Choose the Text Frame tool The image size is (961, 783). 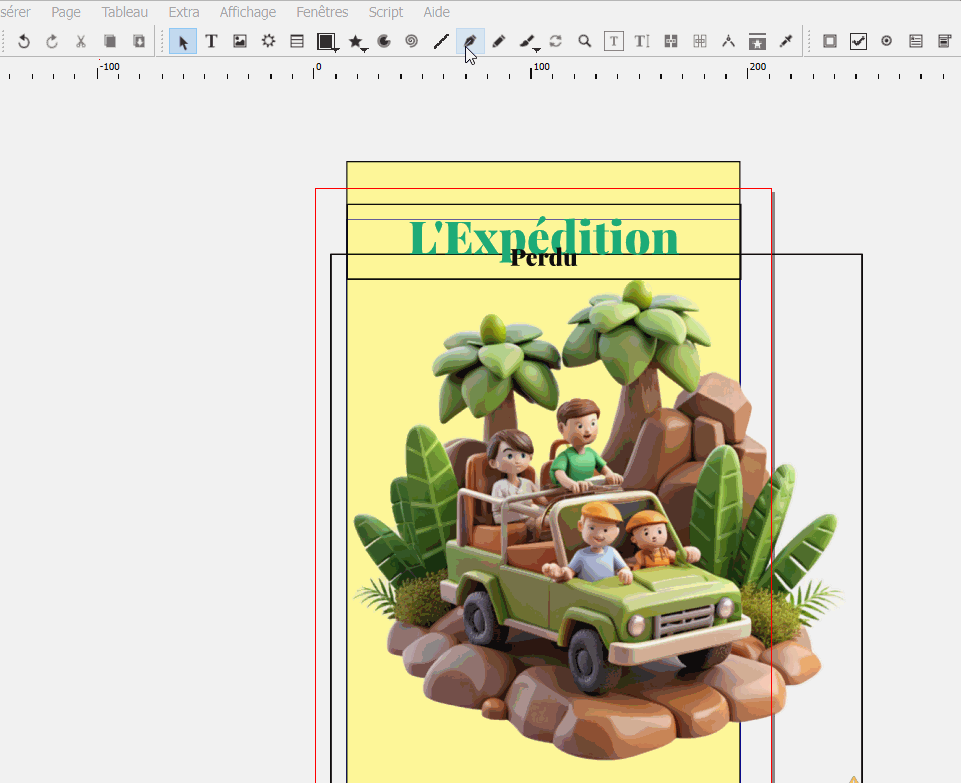pos(211,41)
